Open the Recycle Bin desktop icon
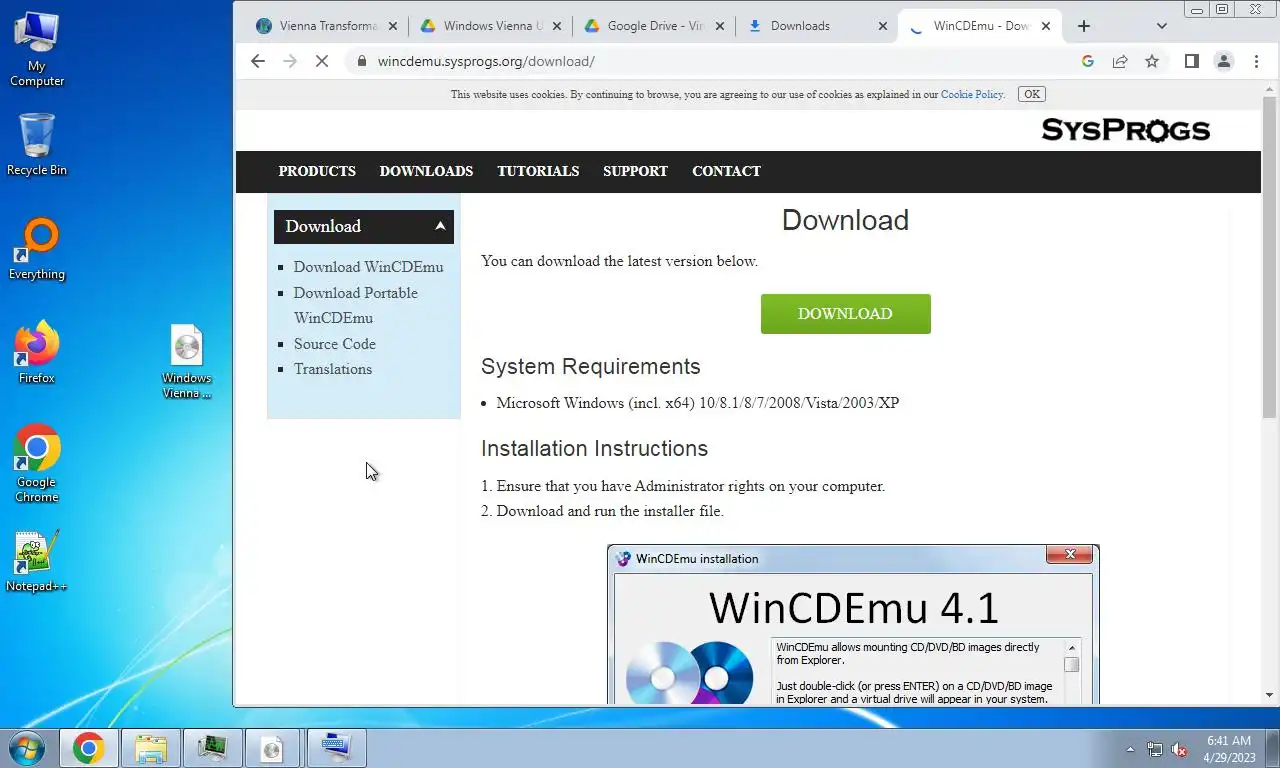This screenshot has height=768, width=1280. point(37,145)
